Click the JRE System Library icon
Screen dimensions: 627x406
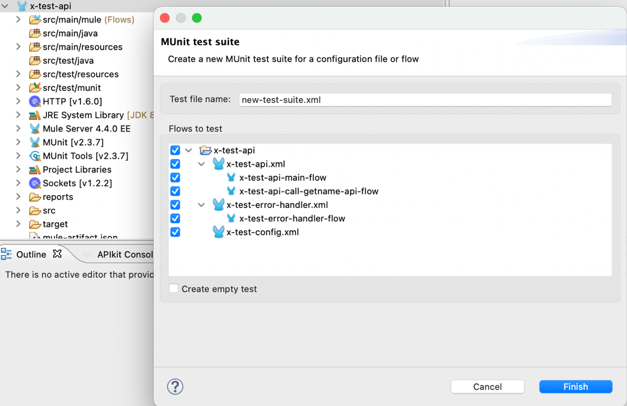click(35, 115)
